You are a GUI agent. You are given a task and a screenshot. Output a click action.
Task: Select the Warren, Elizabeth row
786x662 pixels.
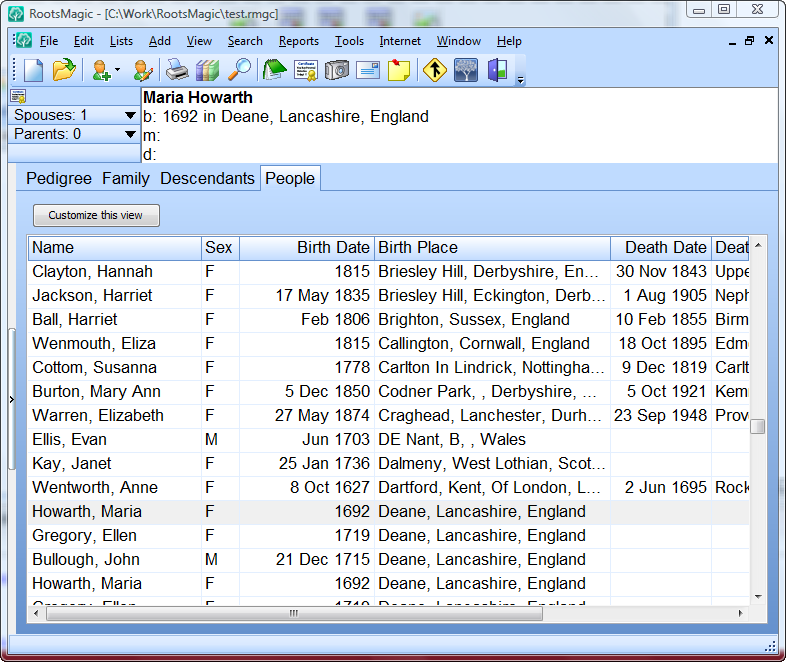coord(388,416)
